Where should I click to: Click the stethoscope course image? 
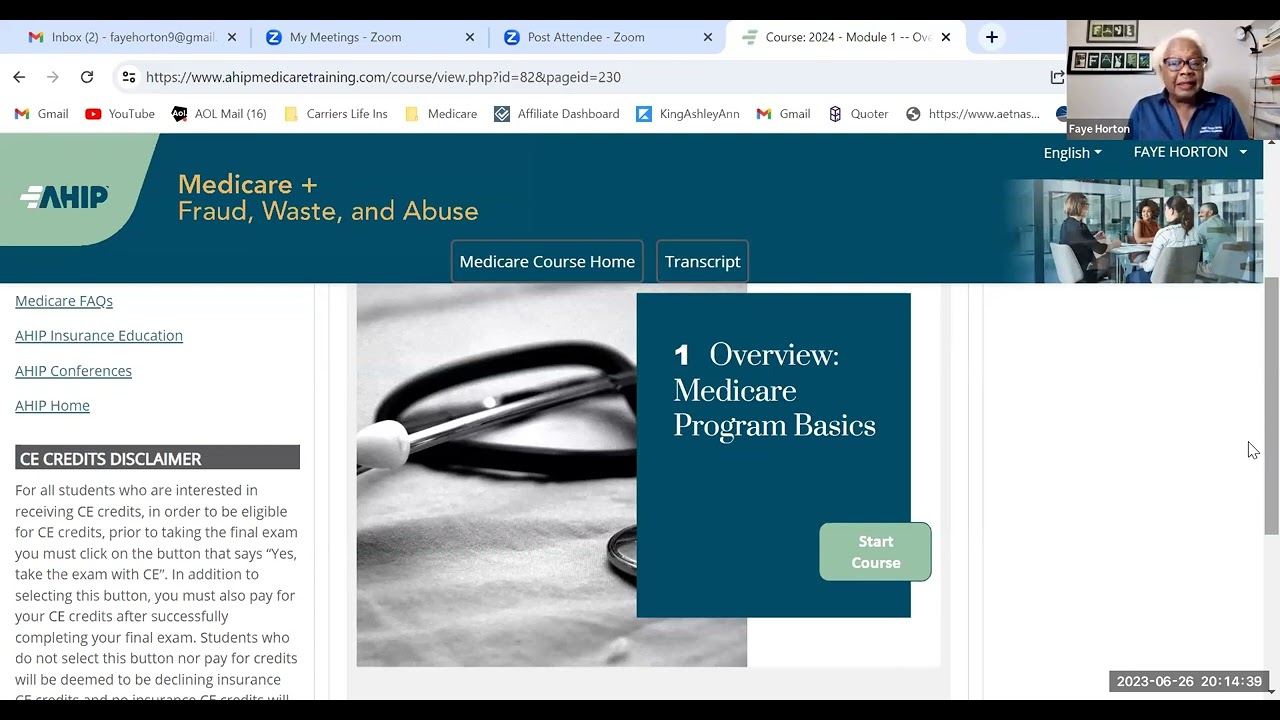[496, 475]
